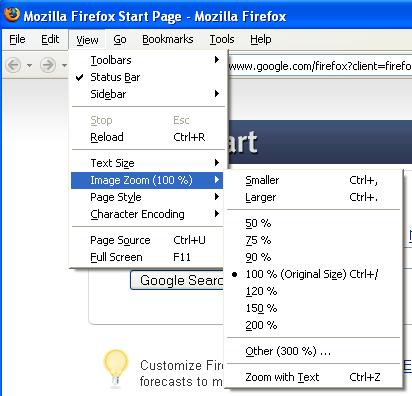Enable Zoom with Text option

(313, 377)
